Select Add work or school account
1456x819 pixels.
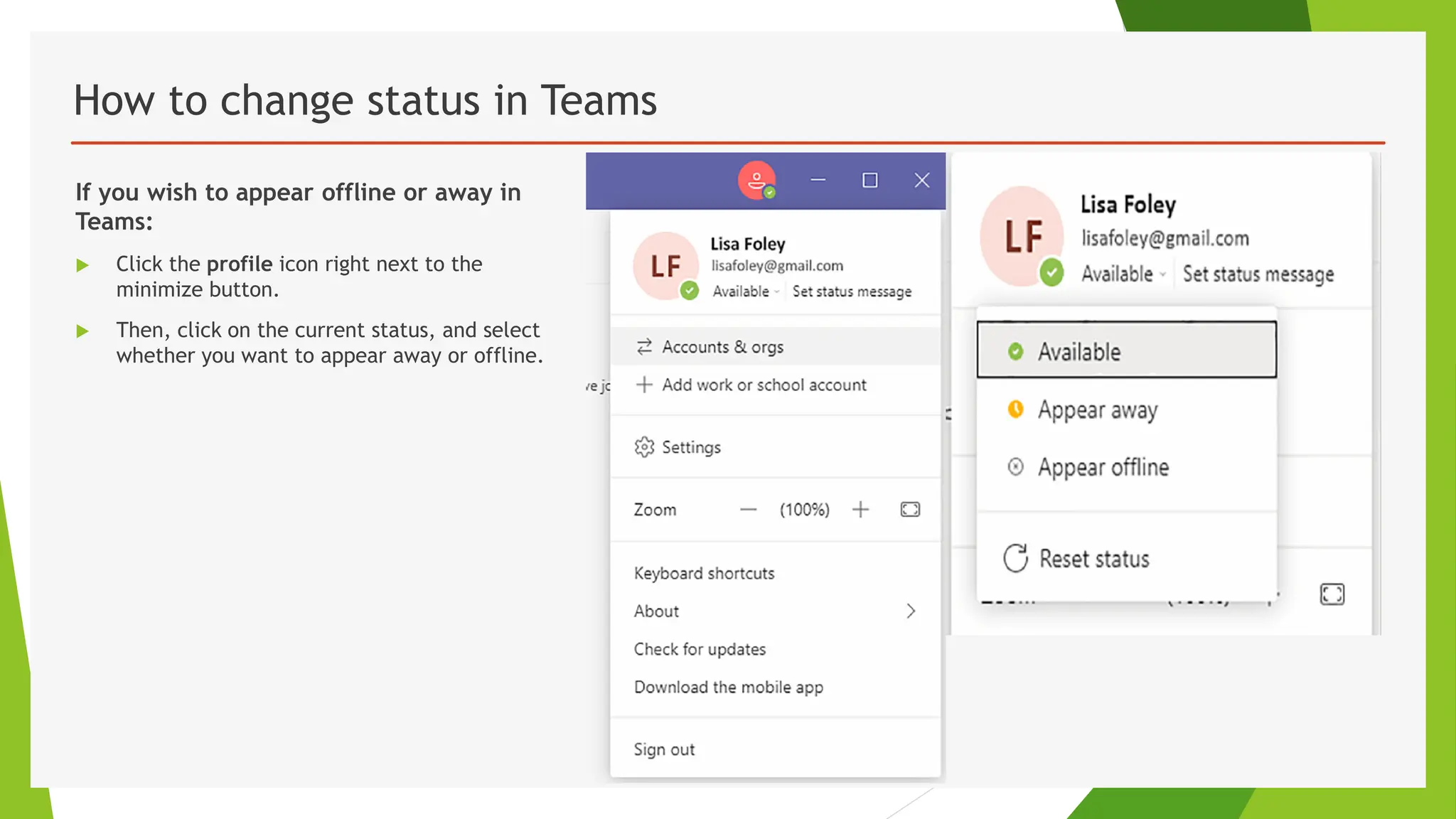[x=776, y=385]
